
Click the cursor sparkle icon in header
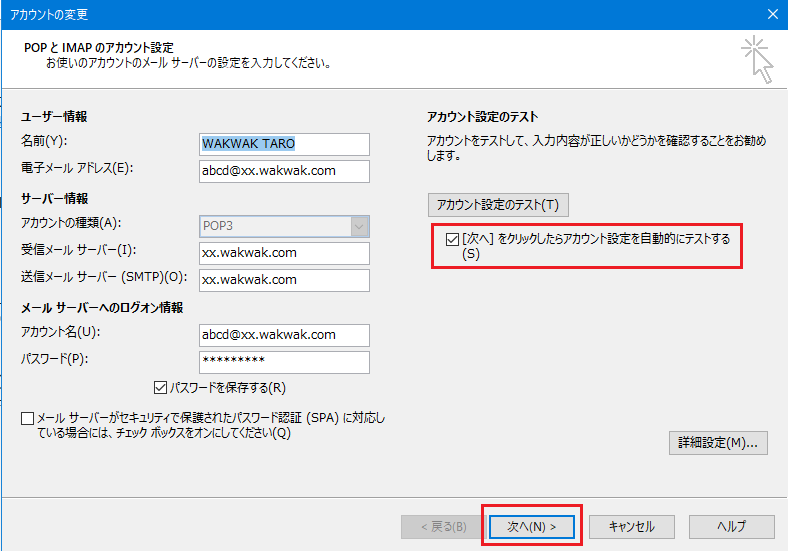pyautogui.click(x=757, y=59)
